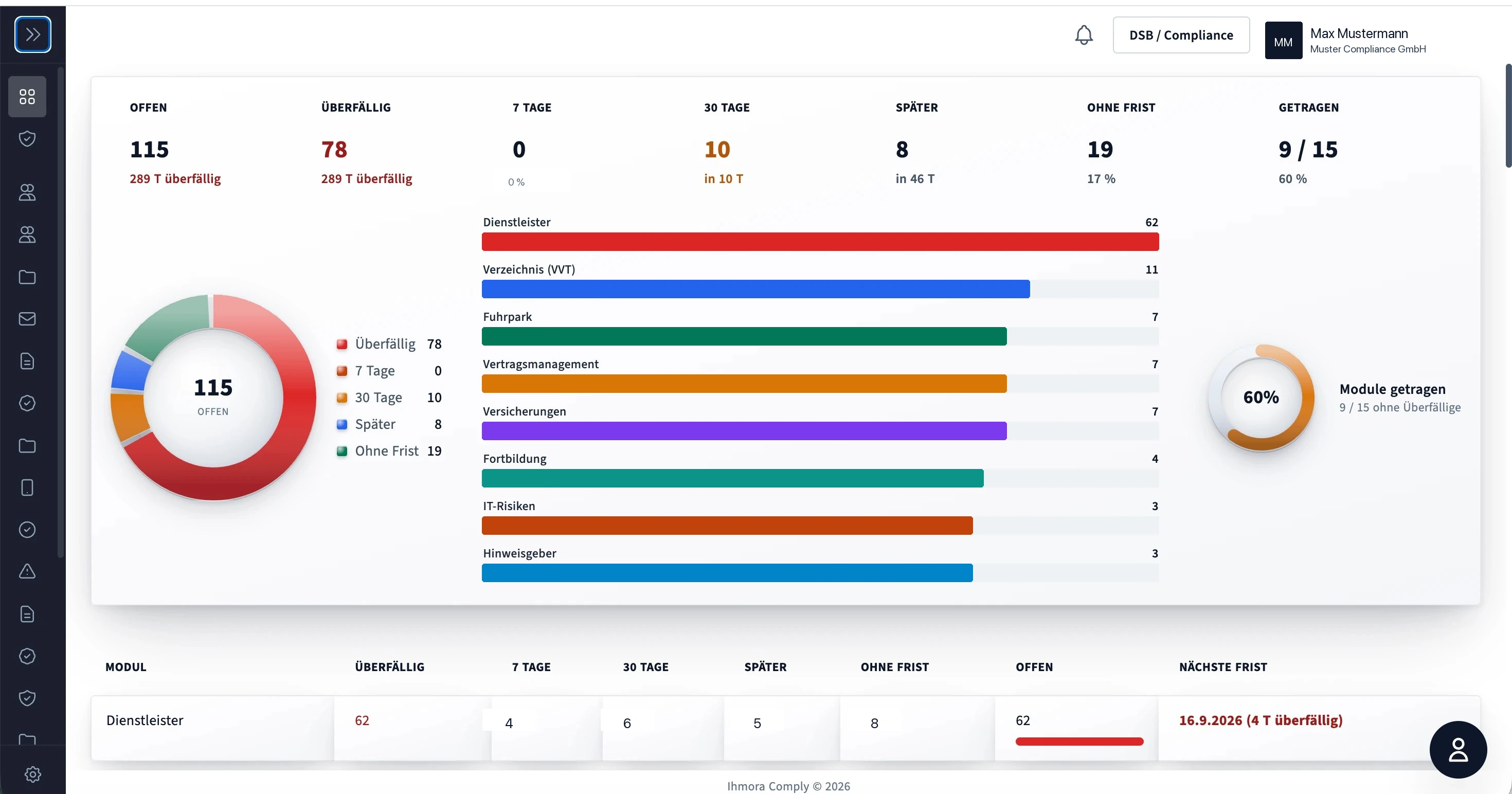Sort by the table's 30 TAGE column header
This screenshot has height=794, width=1512.
point(645,666)
